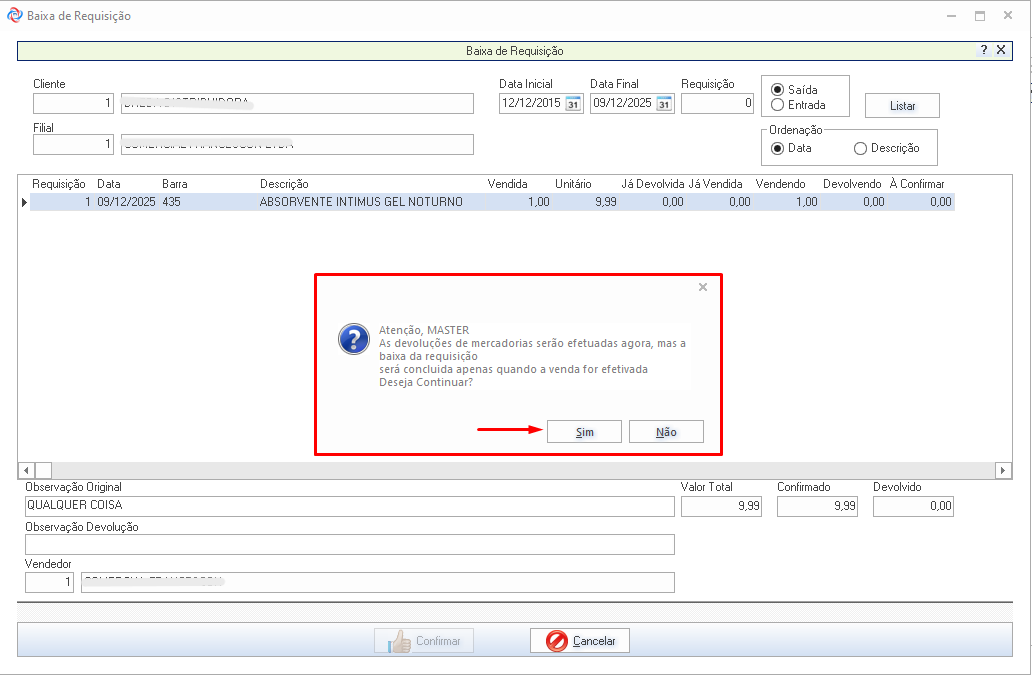The width and height of the screenshot is (1032, 675).
Task: Click the Requisição number field
Action: click(x=717, y=103)
